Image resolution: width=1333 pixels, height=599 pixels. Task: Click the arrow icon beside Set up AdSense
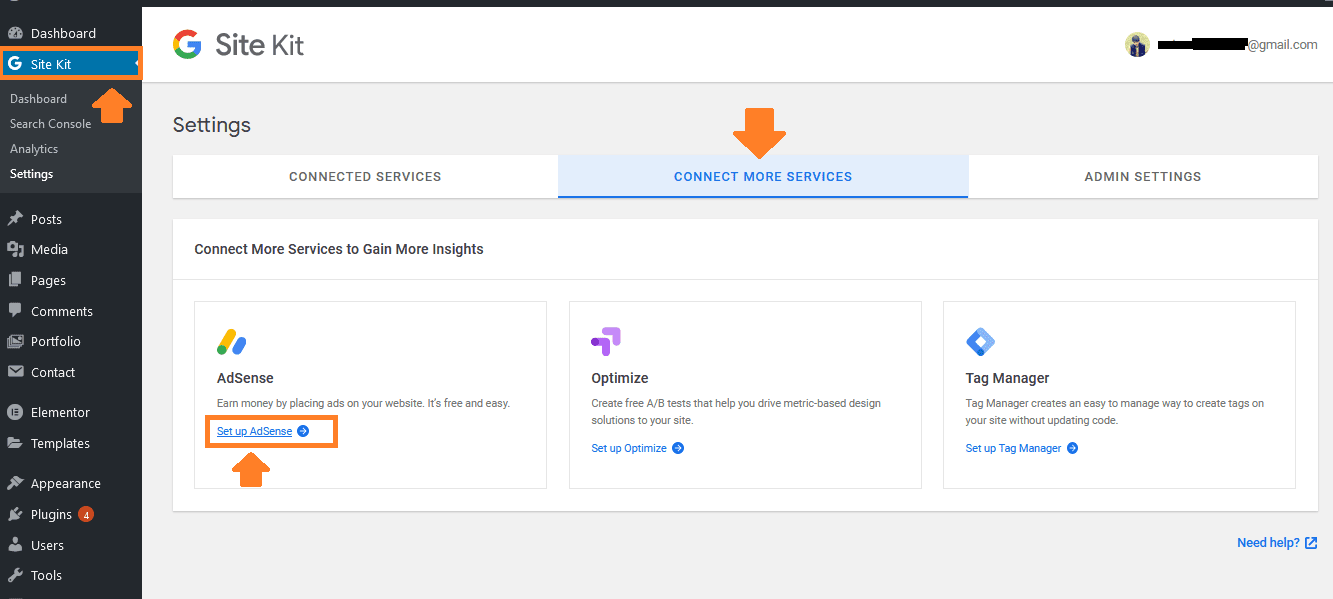pos(303,432)
